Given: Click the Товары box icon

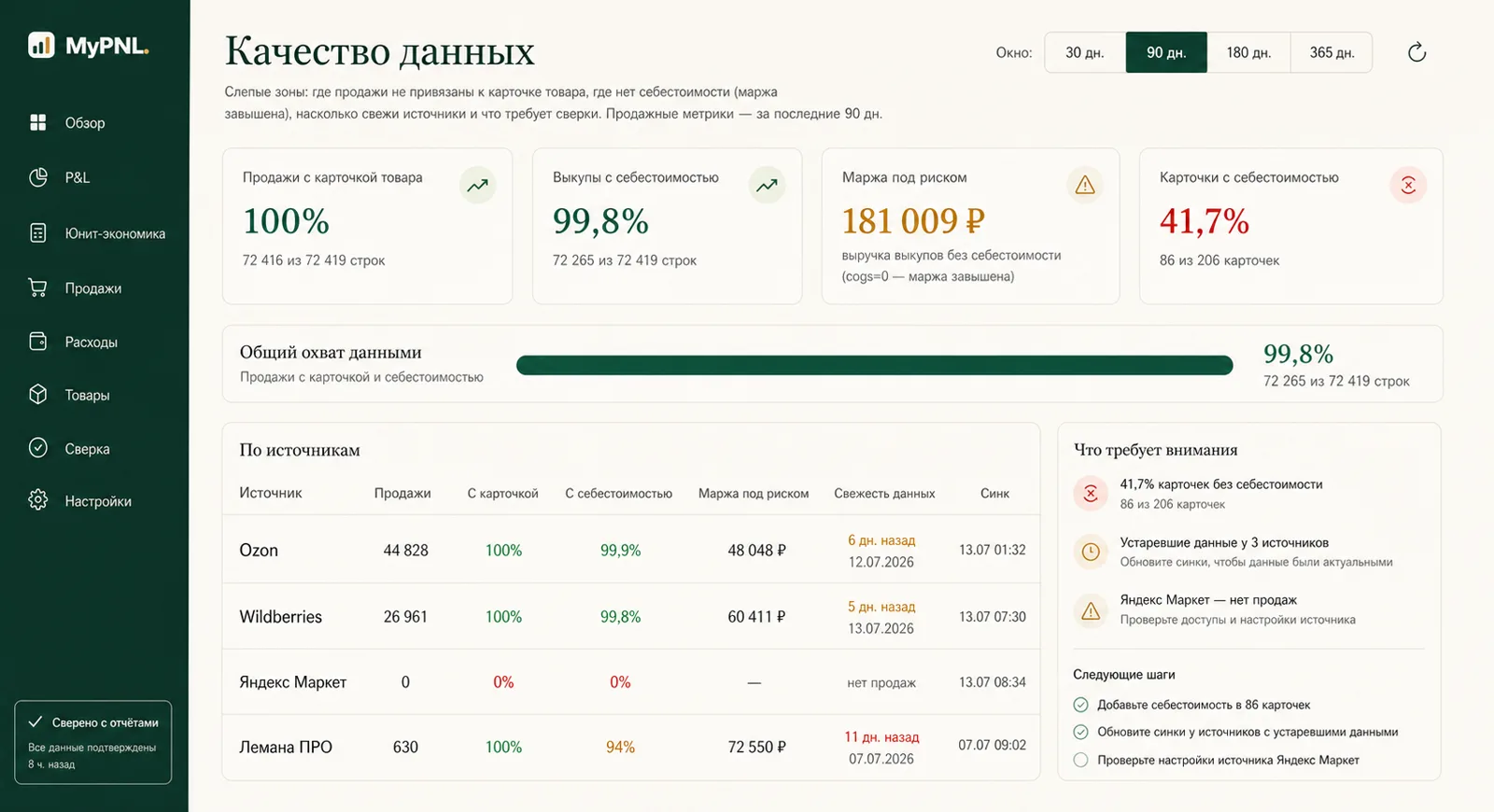Looking at the screenshot, I should 38,395.
